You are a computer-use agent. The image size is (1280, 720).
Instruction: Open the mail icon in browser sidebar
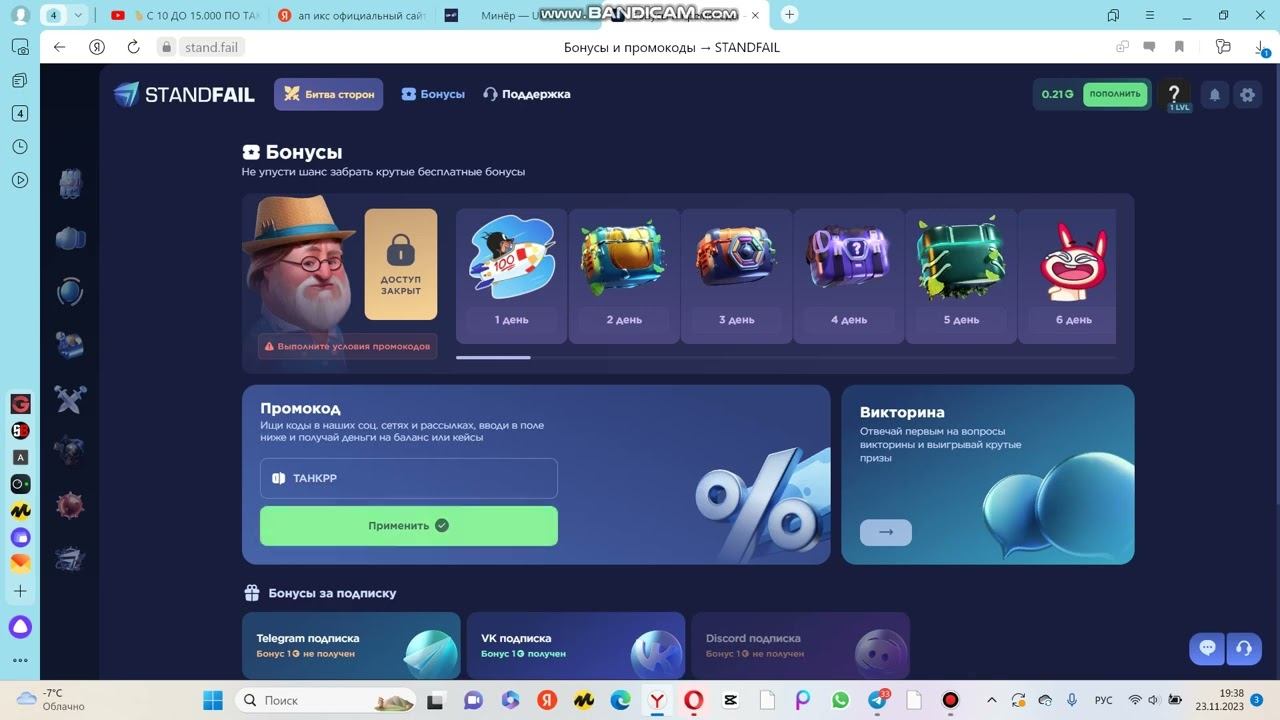(x=20, y=563)
